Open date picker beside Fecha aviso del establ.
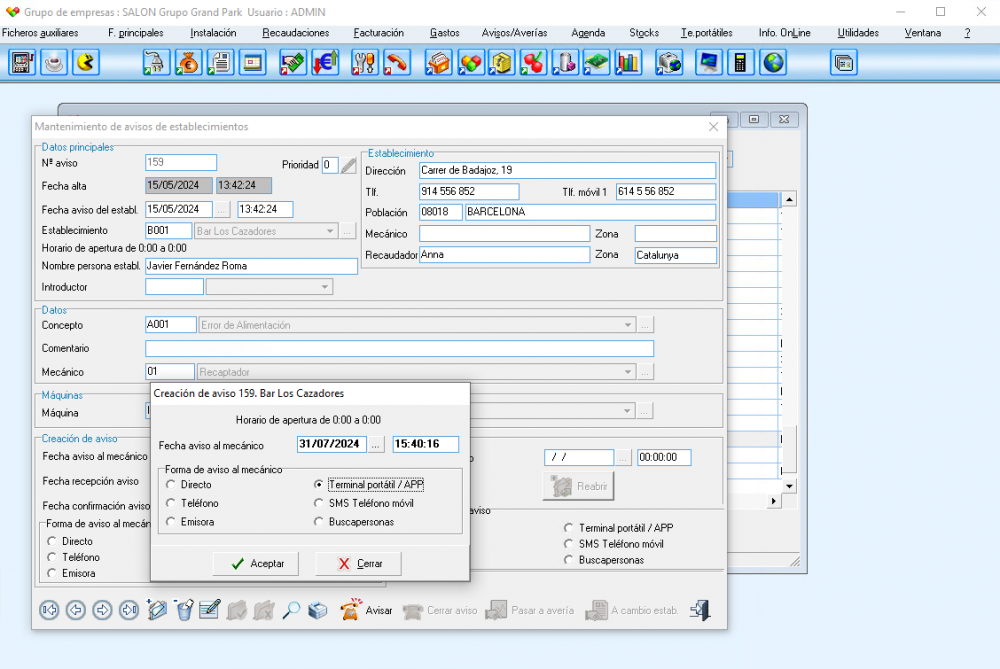This screenshot has width=1000, height=669. [221, 209]
